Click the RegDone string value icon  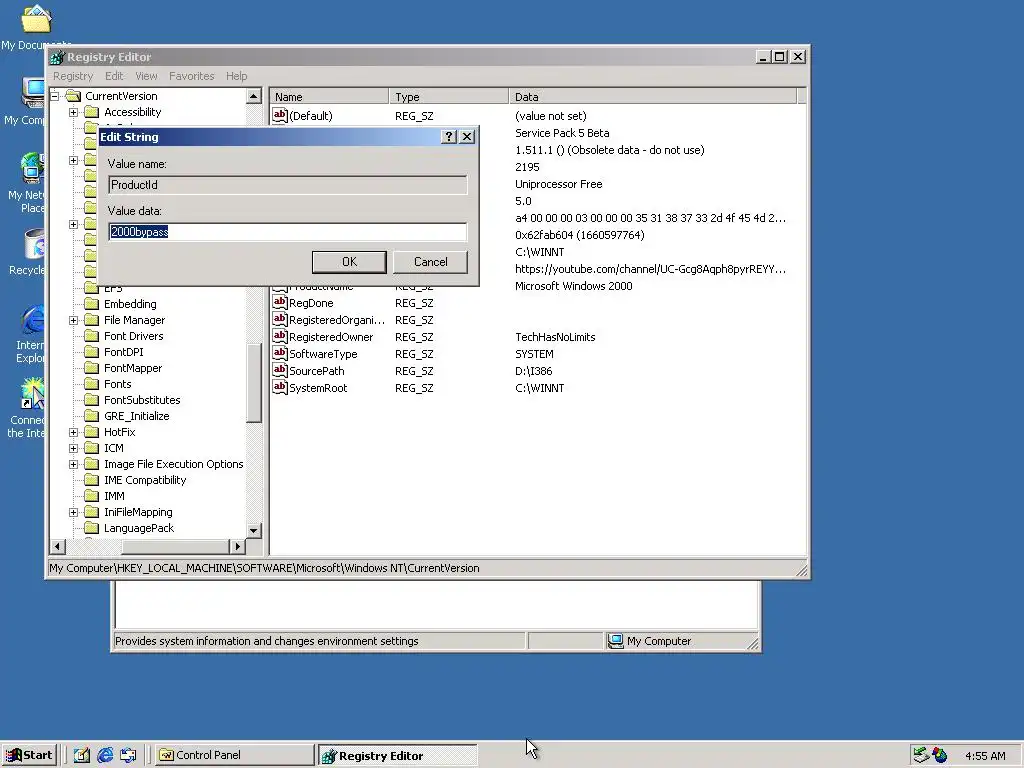pos(280,302)
